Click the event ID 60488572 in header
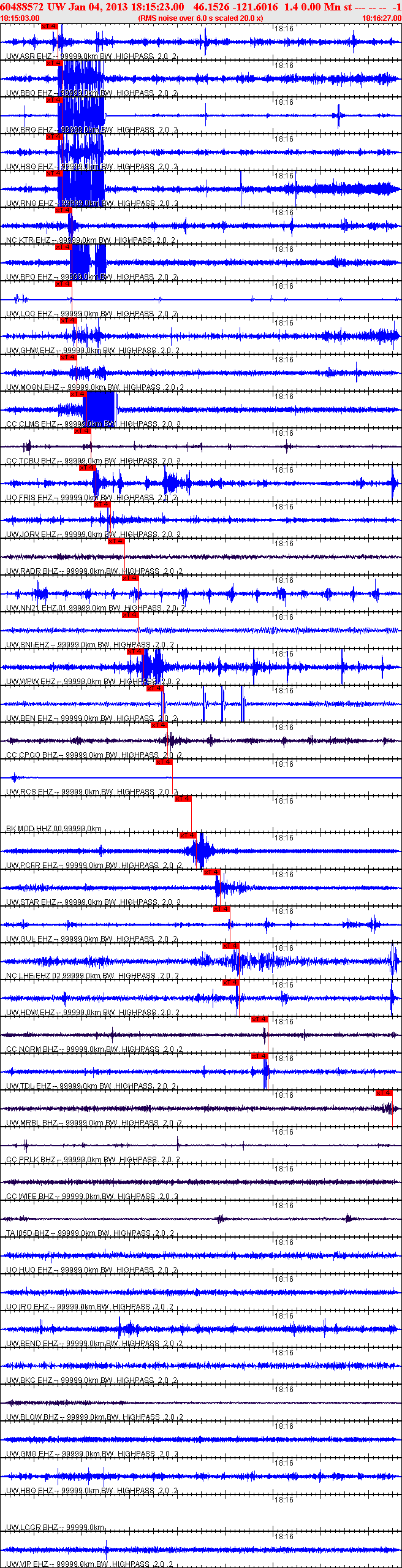 pyautogui.click(x=22, y=7)
